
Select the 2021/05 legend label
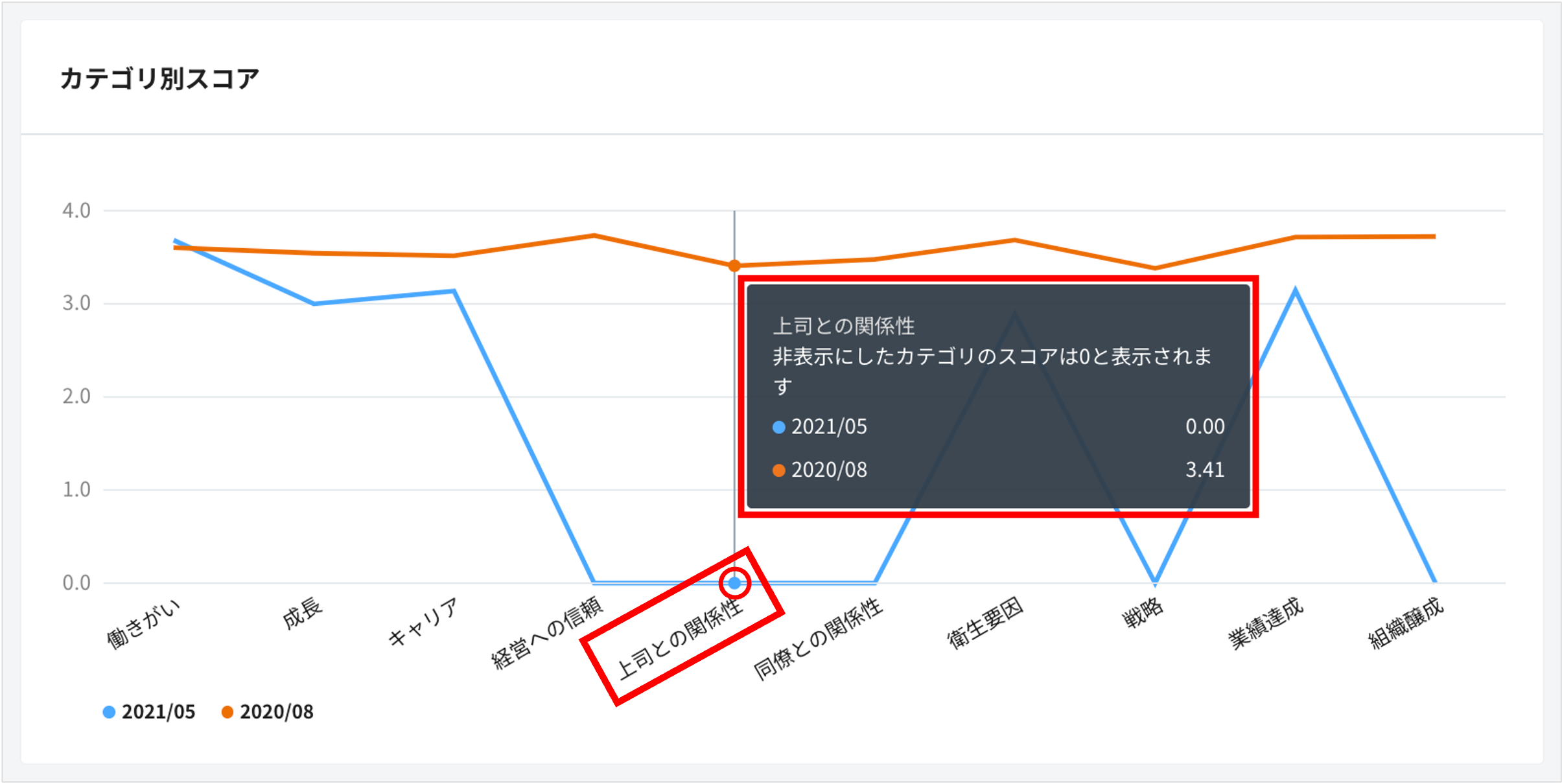coord(157,711)
